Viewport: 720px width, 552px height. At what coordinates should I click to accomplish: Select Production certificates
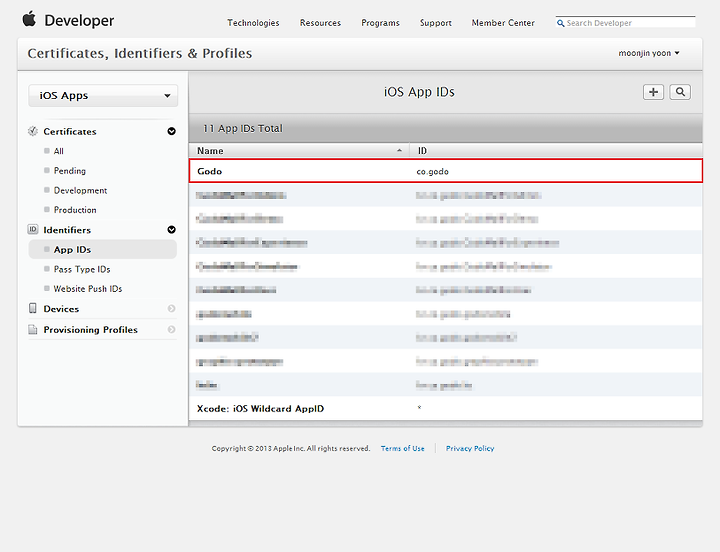tap(75, 210)
